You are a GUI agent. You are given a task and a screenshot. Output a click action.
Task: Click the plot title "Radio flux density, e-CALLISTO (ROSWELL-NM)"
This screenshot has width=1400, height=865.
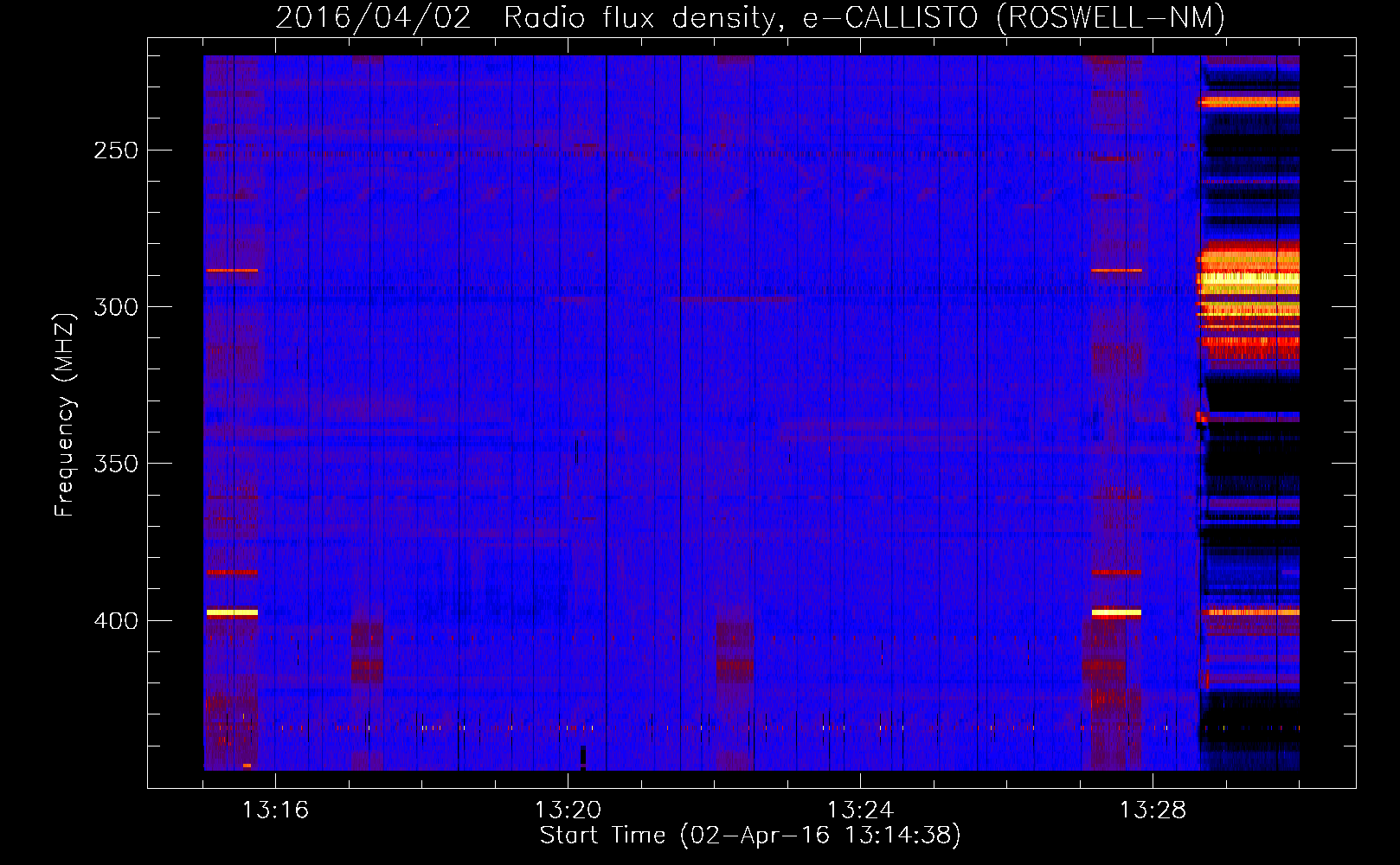click(864, 17)
